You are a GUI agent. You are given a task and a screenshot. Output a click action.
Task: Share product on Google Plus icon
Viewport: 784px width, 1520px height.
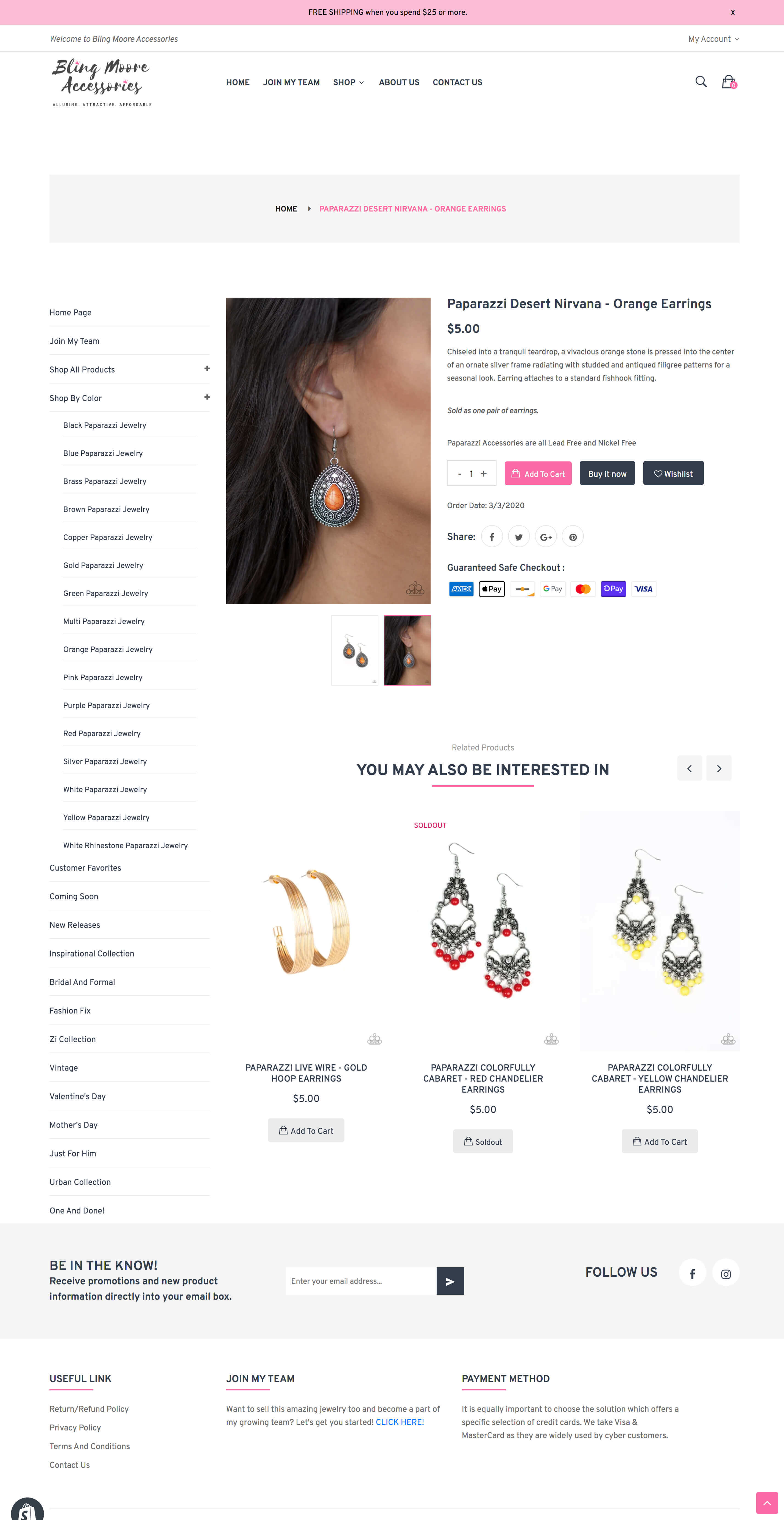[546, 536]
